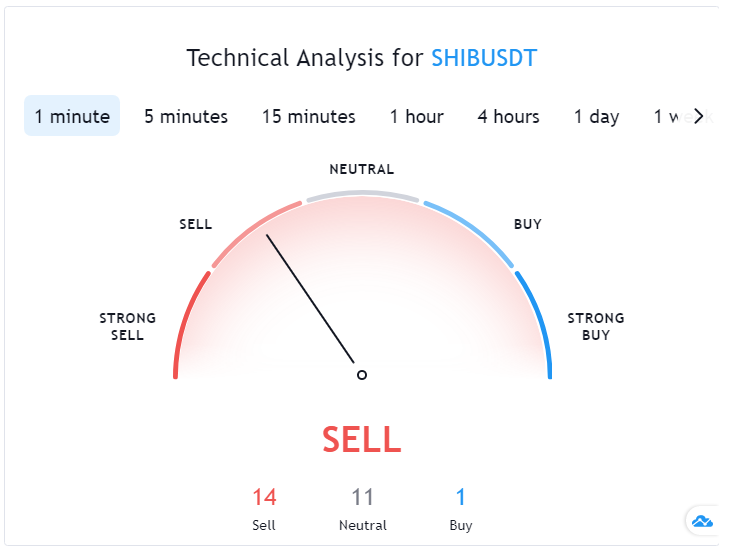Click the STRONG BUY gauge label
The width and height of the screenshot is (740, 554).
596,327
